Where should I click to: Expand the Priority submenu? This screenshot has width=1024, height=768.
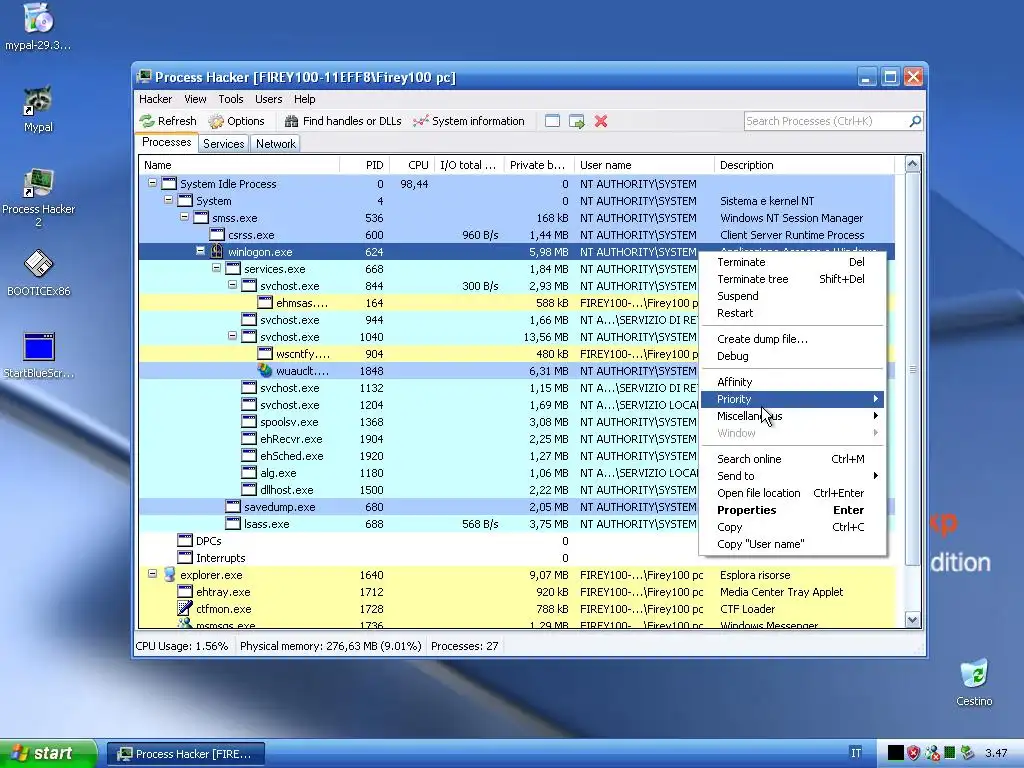pos(792,399)
